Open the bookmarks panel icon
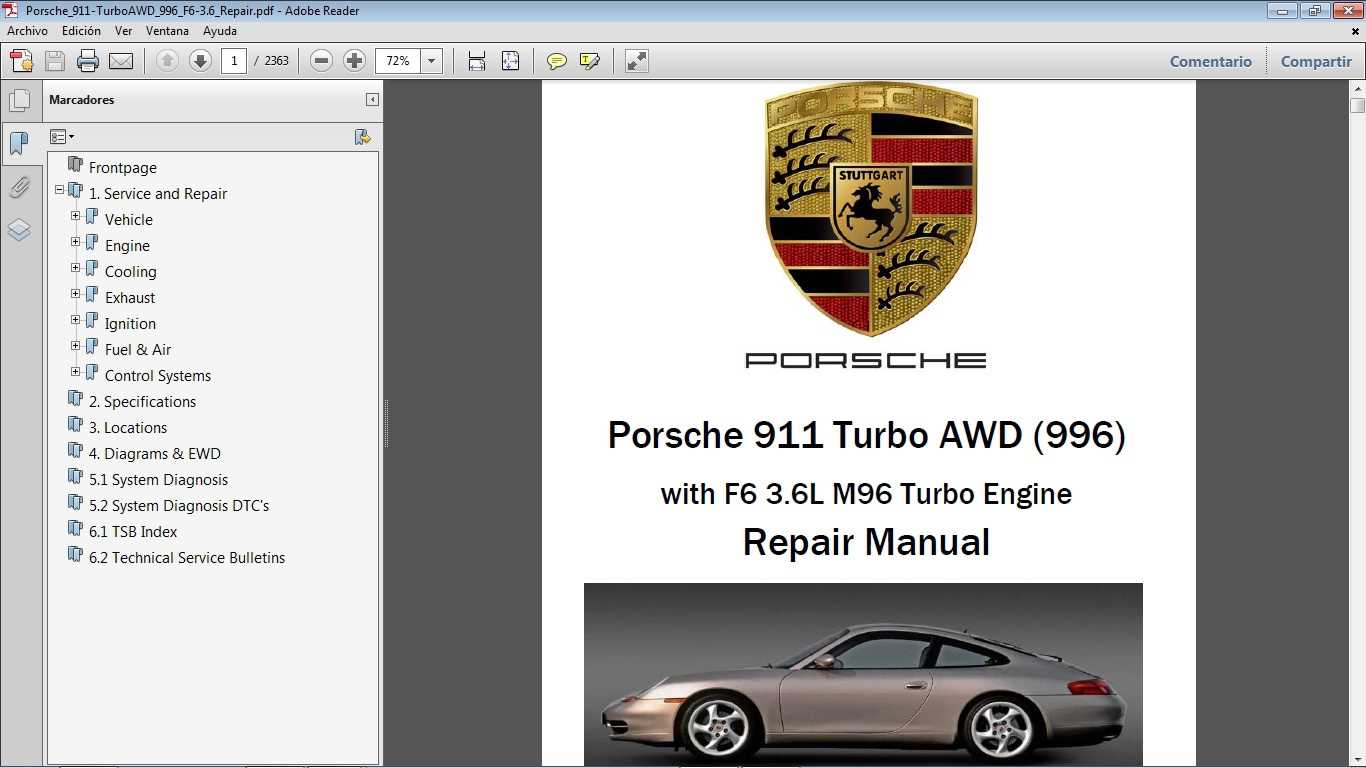The image size is (1366, 768). (x=19, y=143)
